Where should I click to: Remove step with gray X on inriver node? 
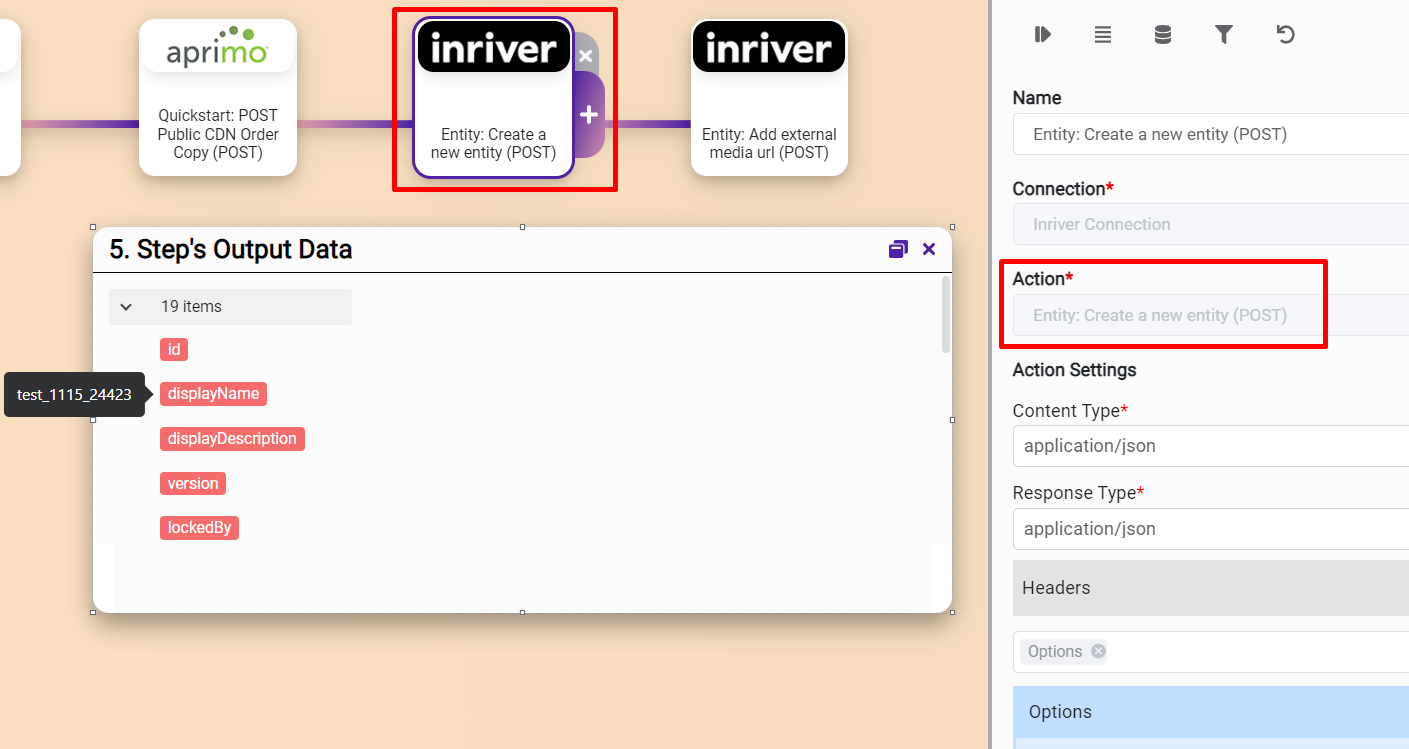pos(586,56)
